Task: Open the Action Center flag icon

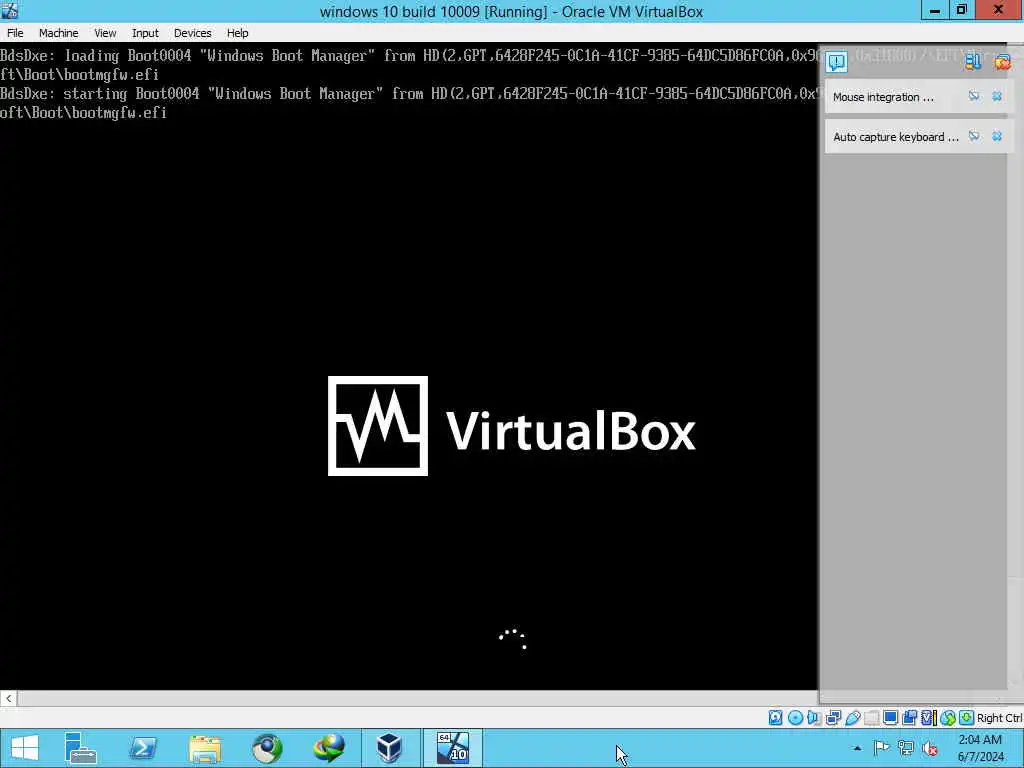Action: click(x=881, y=748)
